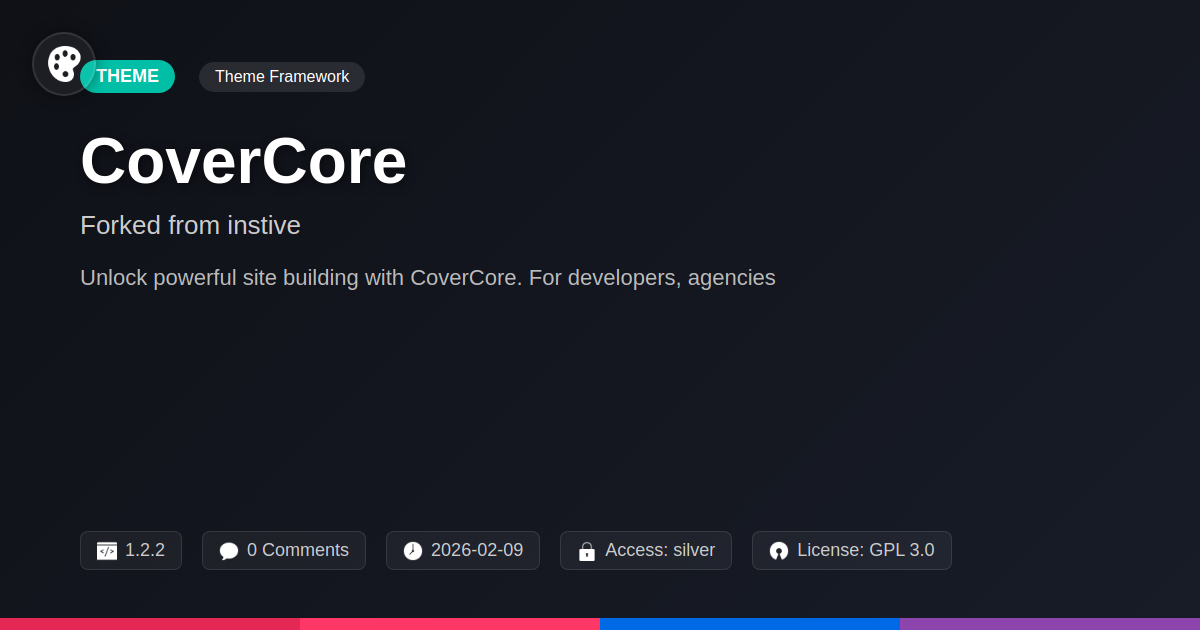Click the purple bar segment
Screen dimensions: 1200x630
click(1050, 624)
